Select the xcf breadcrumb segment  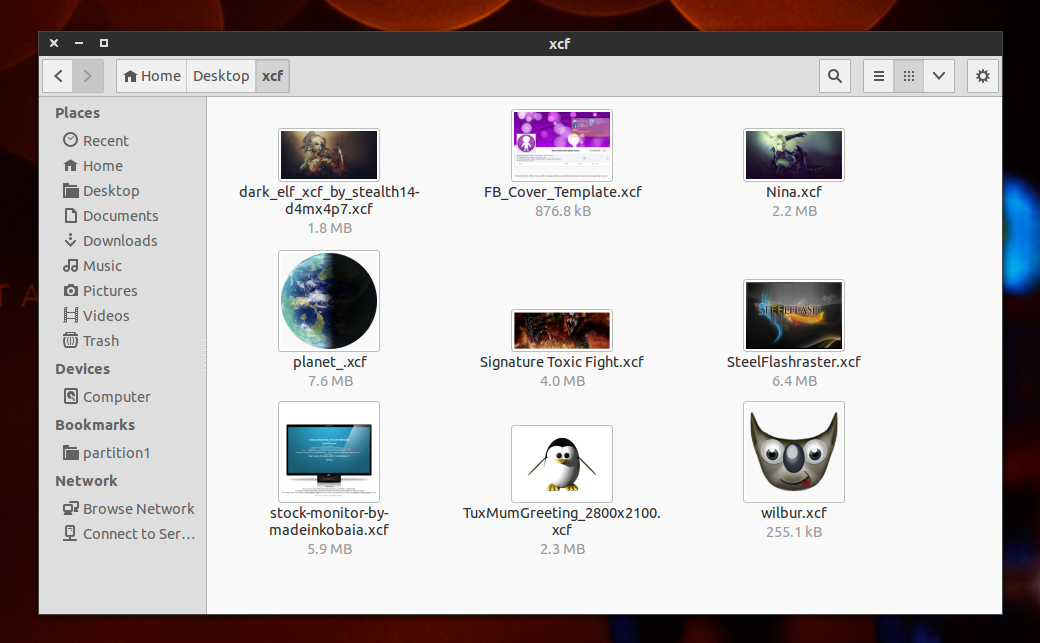tap(272, 75)
